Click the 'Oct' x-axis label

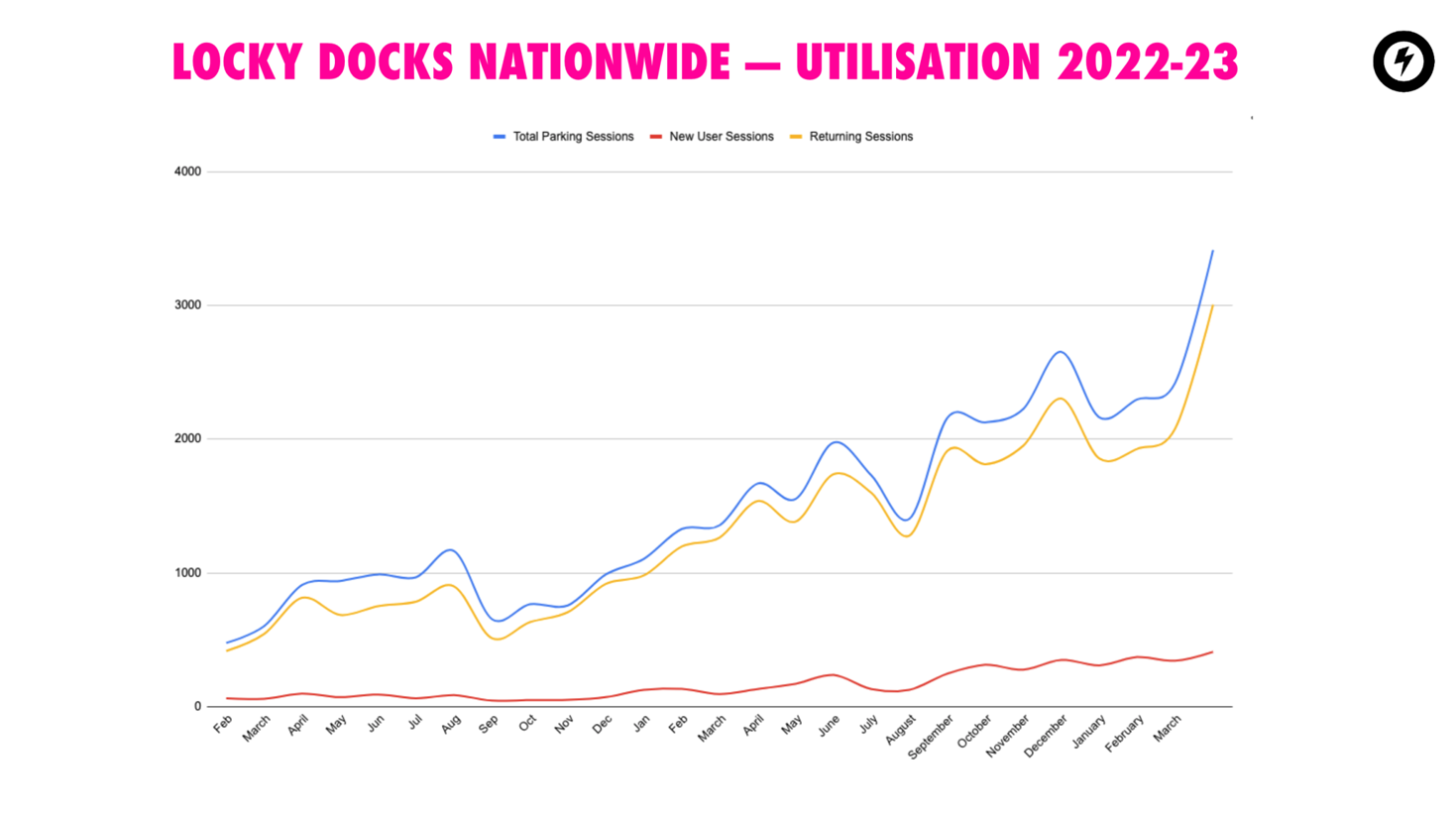tap(528, 722)
